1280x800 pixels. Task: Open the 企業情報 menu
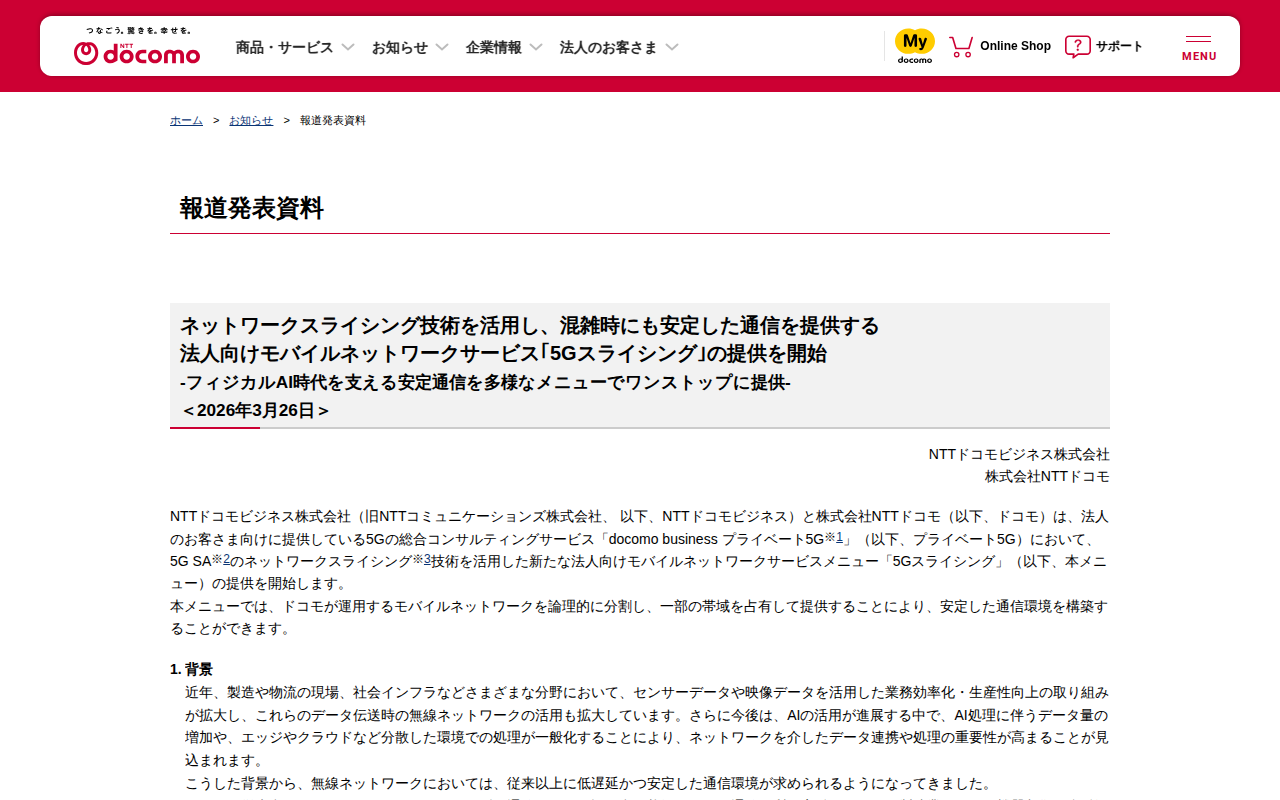pyautogui.click(x=494, y=47)
